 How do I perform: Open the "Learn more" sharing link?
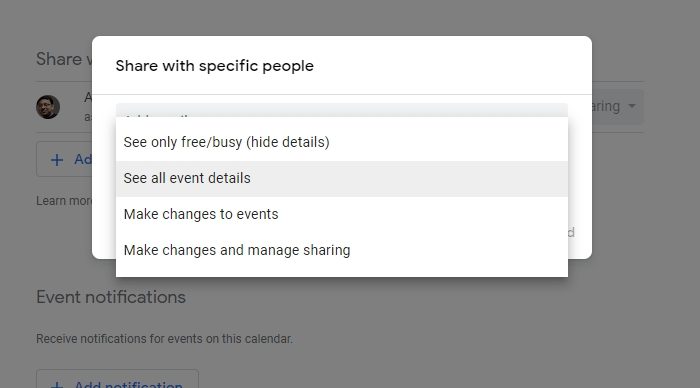pyautogui.click(x=64, y=201)
